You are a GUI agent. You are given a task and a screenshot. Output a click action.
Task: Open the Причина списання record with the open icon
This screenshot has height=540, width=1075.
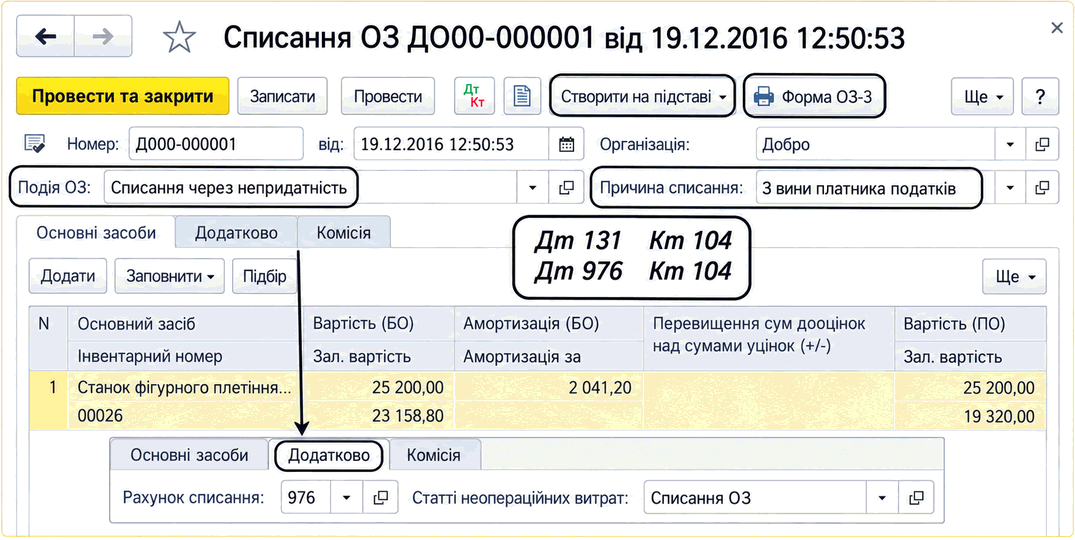1042,188
